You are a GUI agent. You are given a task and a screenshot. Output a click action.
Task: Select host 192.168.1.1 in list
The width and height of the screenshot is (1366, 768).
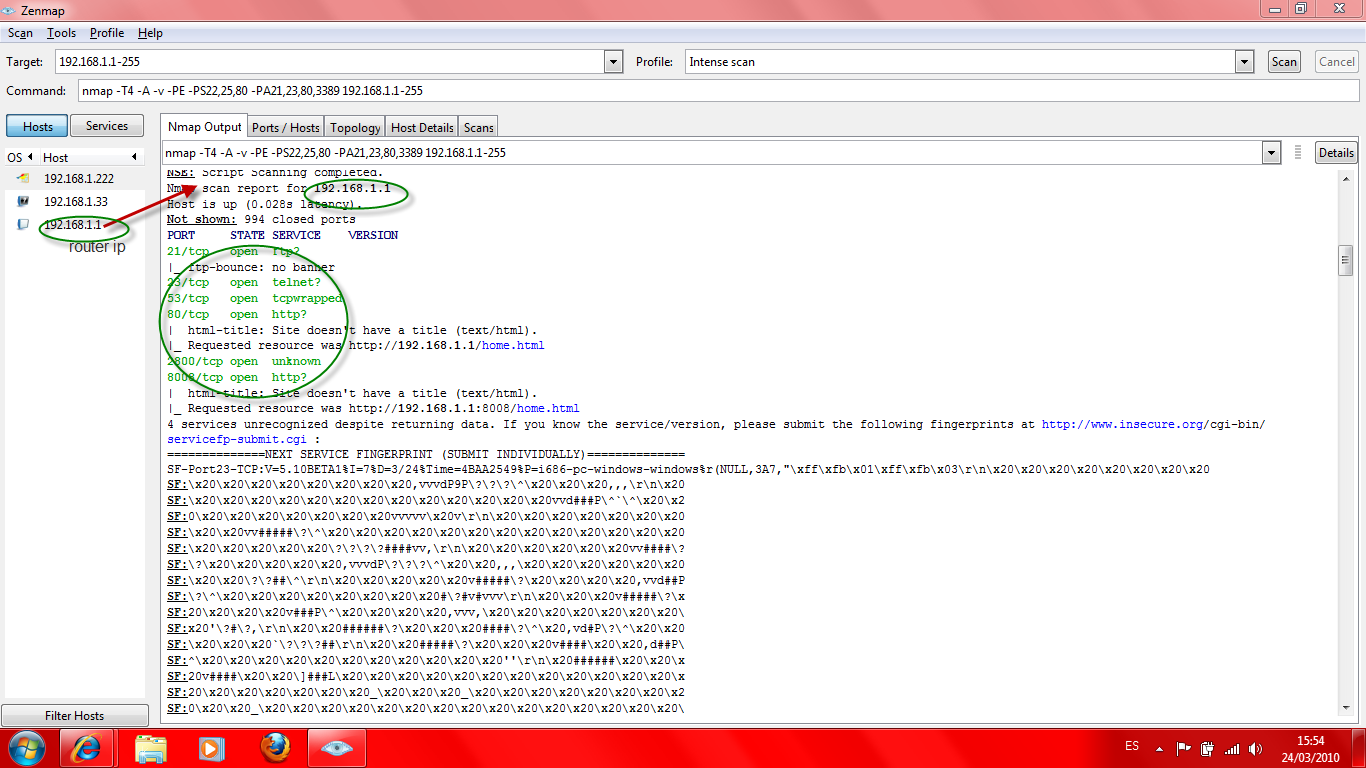[75, 225]
